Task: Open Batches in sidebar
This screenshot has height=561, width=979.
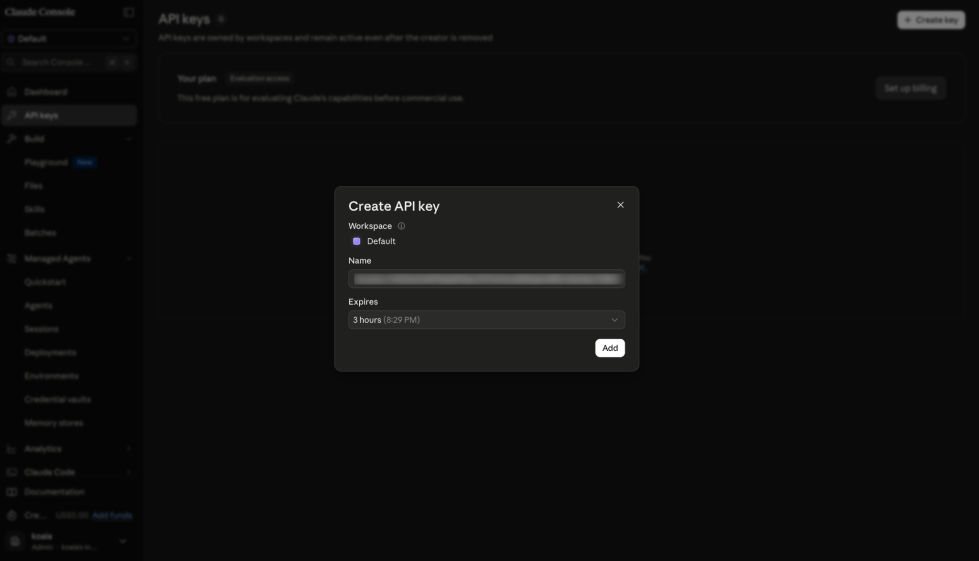Action: pos(40,233)
